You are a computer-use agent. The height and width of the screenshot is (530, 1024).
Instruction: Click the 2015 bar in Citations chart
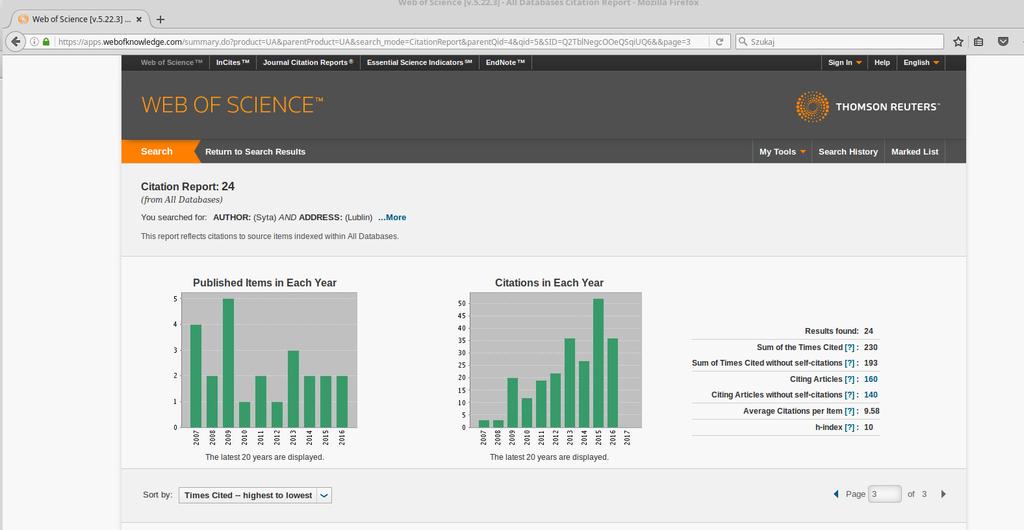[598, 363]
